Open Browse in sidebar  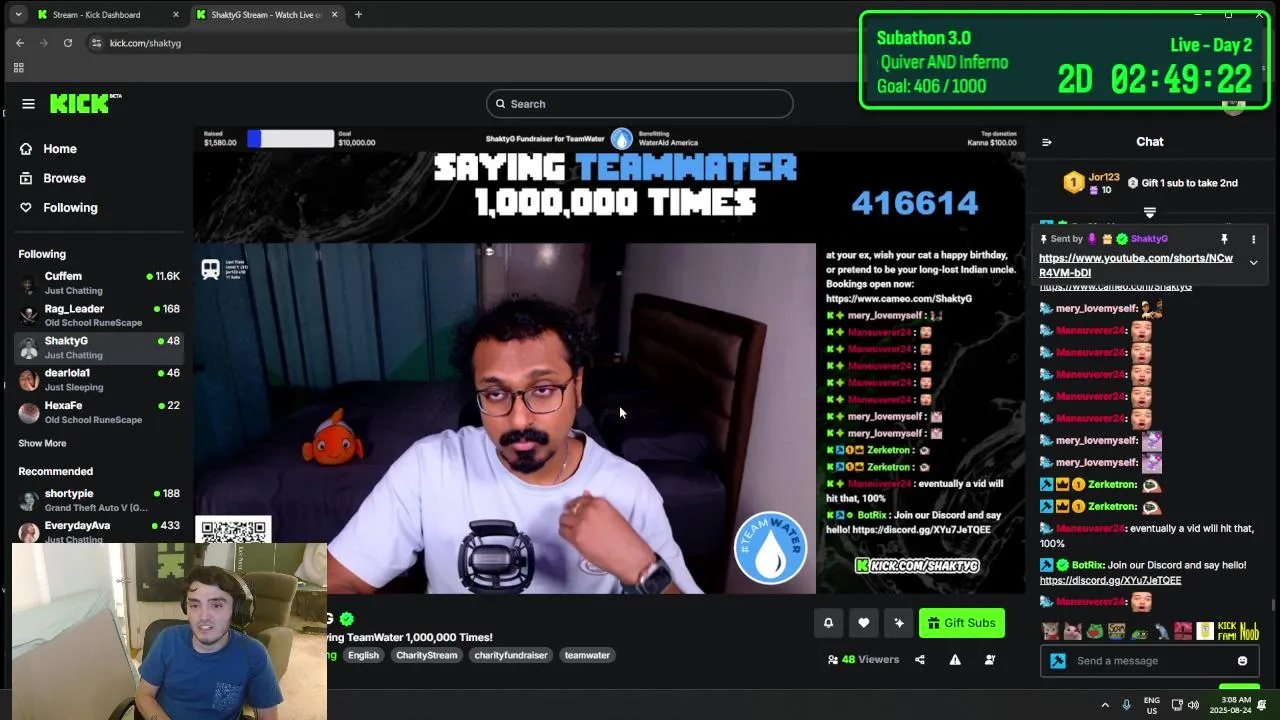pyautogui.click(x=64, y=178)
